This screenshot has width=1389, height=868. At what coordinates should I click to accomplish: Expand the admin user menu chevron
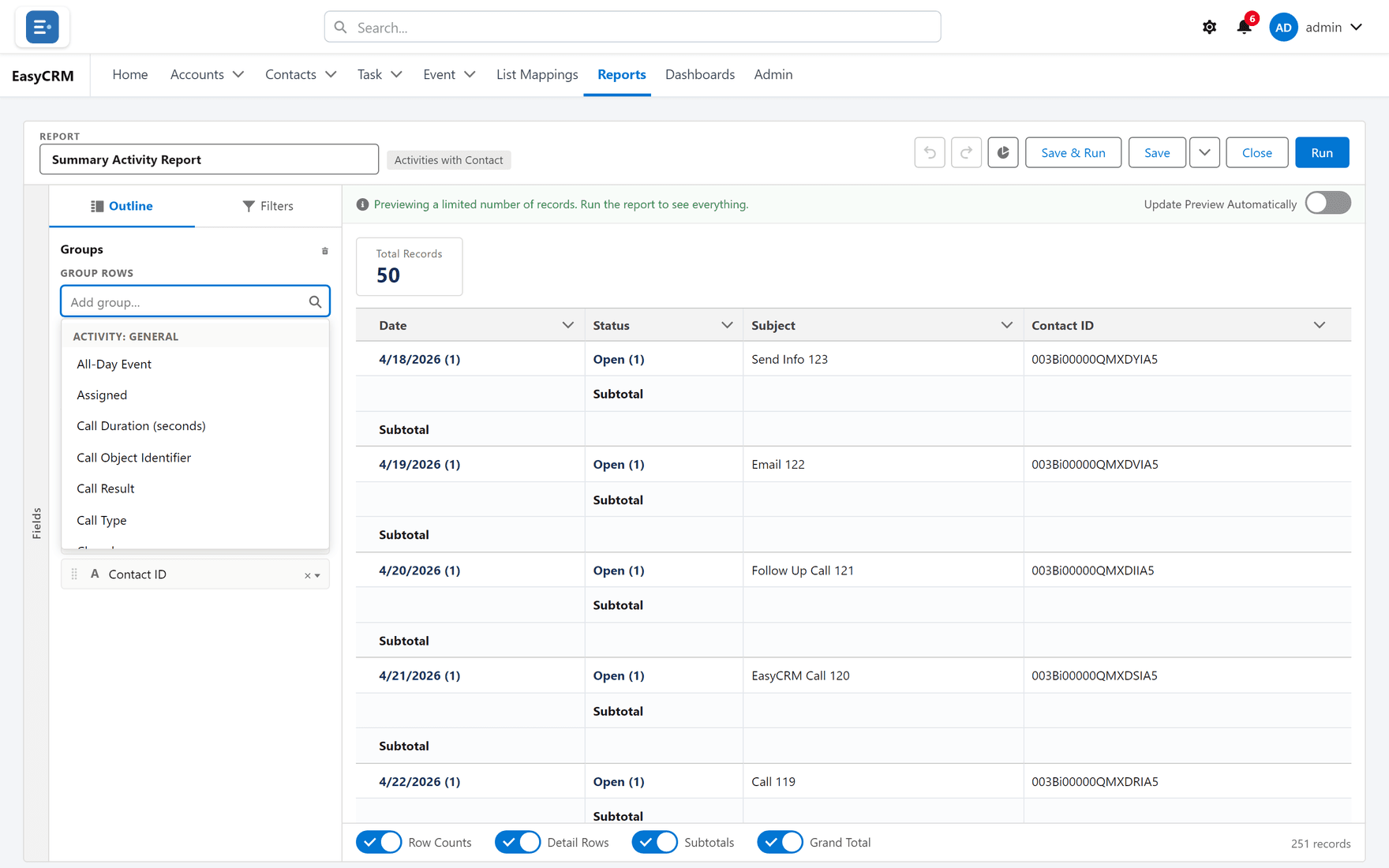(1356, 27)
